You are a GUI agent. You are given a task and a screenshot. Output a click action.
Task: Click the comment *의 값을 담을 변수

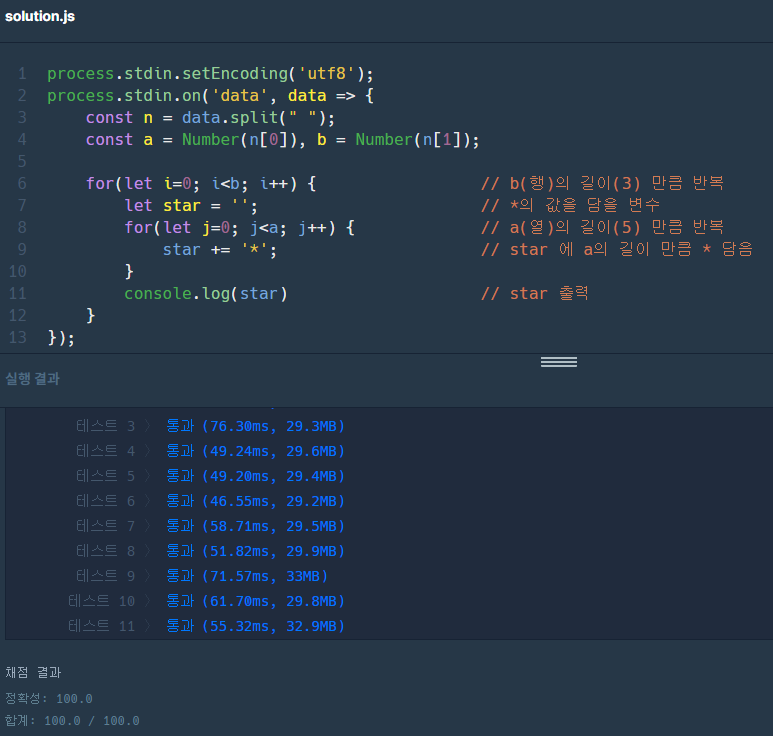pyautogui.click(x=570, y=205)
